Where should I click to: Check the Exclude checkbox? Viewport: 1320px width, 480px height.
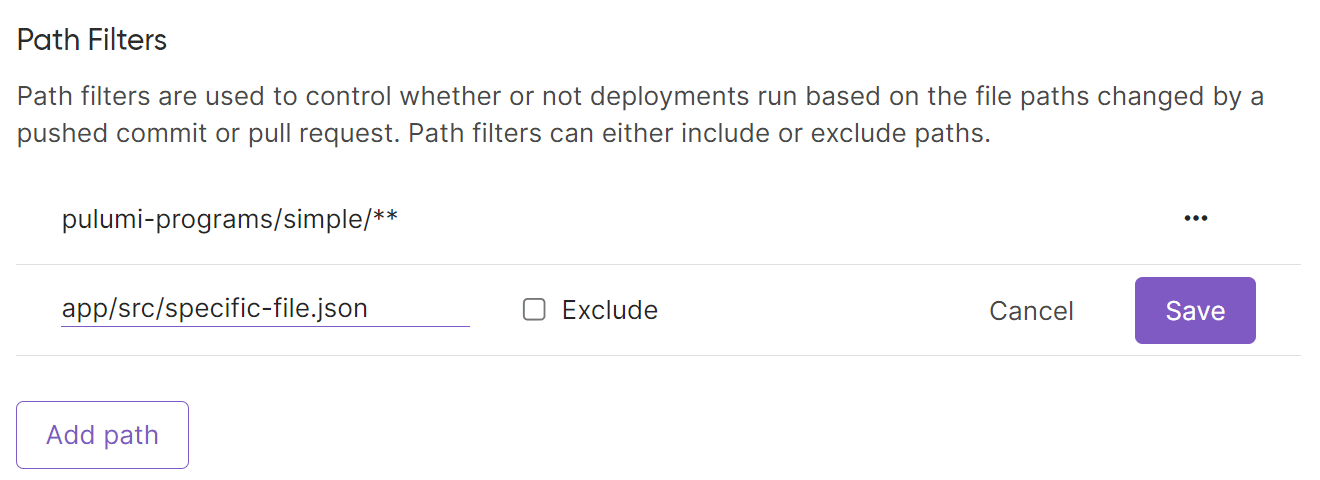coord(535,310)
